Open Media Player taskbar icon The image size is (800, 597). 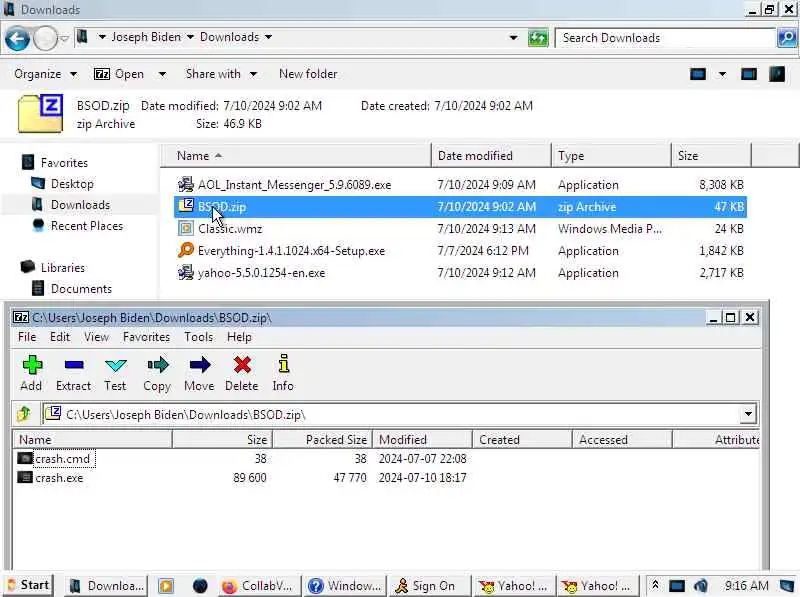(x=166, y=586)
